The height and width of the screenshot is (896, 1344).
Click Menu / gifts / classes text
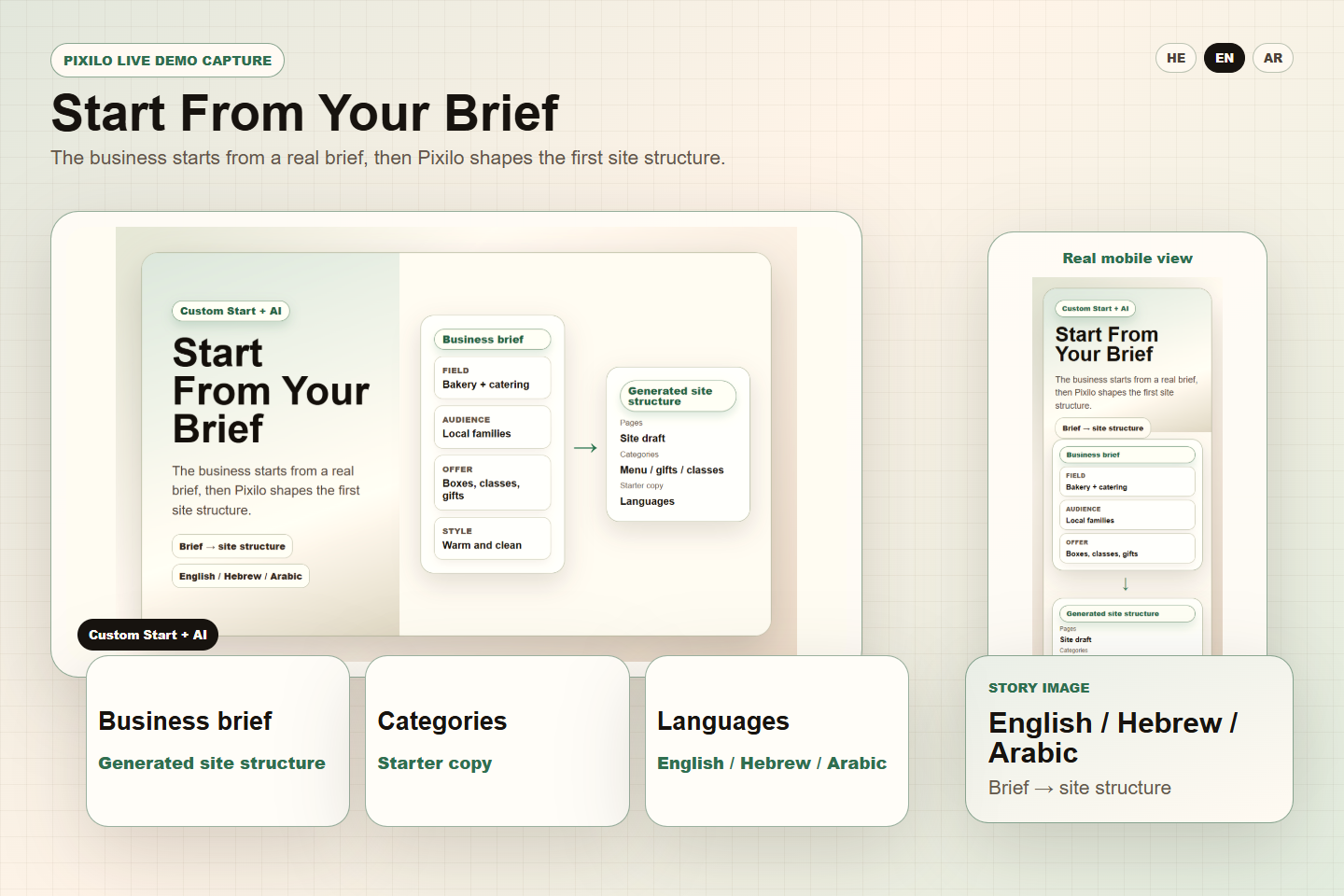click(672, 469)
